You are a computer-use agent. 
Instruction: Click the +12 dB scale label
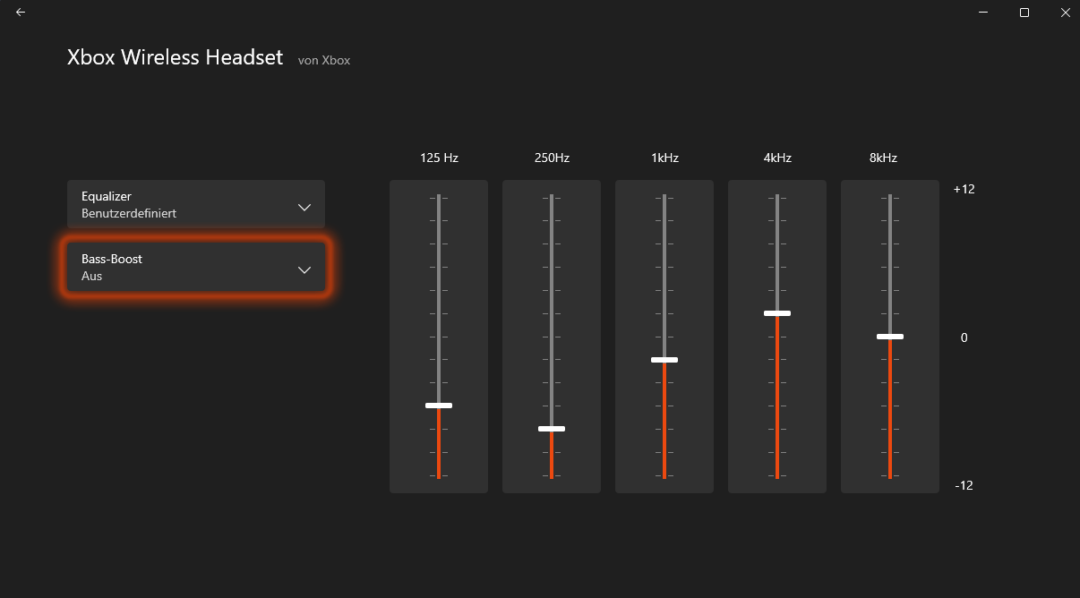[963, 188]
